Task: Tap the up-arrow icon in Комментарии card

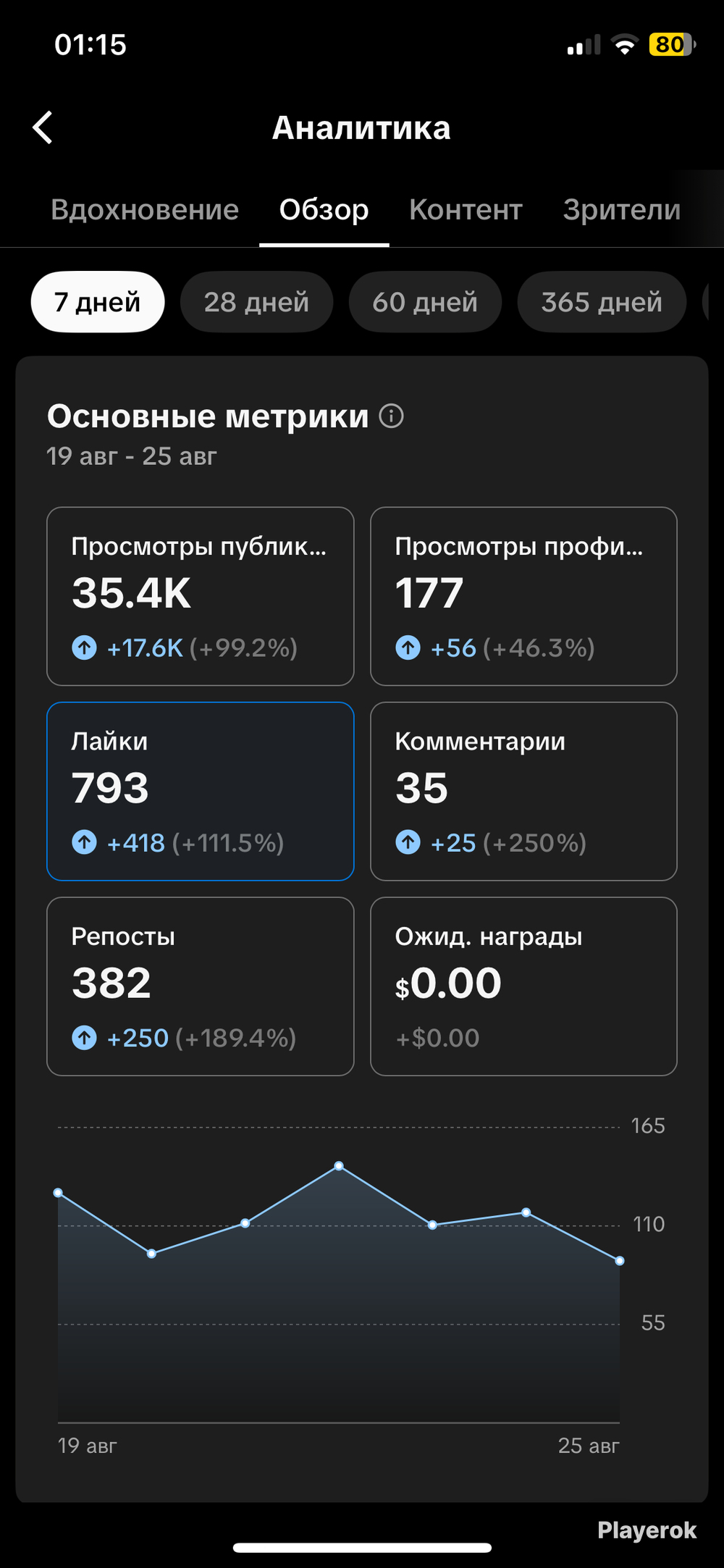Action: pos(408,842)
